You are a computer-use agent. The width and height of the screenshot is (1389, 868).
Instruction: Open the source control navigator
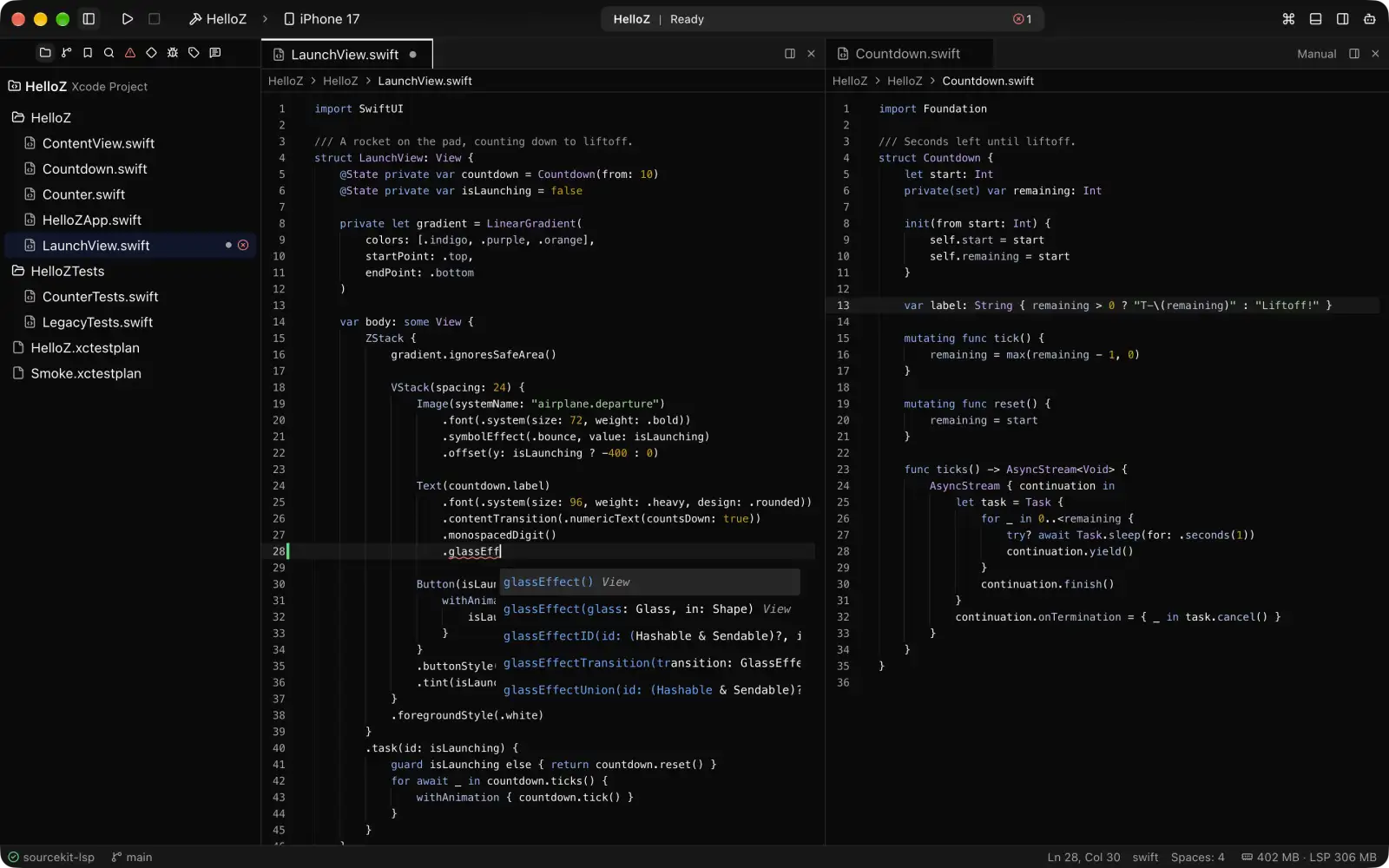[x=67, y=53]
